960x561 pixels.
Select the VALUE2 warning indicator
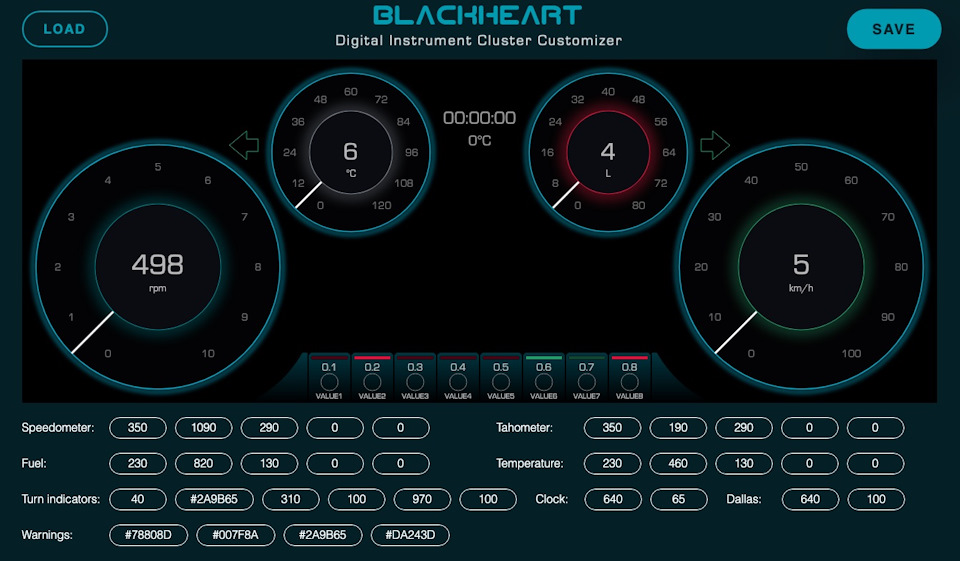(372, 381)
